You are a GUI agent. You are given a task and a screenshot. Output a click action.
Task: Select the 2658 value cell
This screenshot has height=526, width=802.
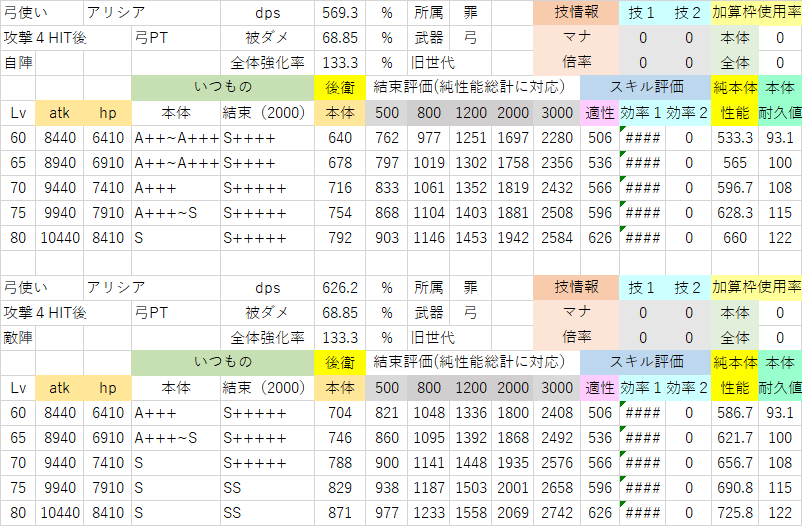557,488
